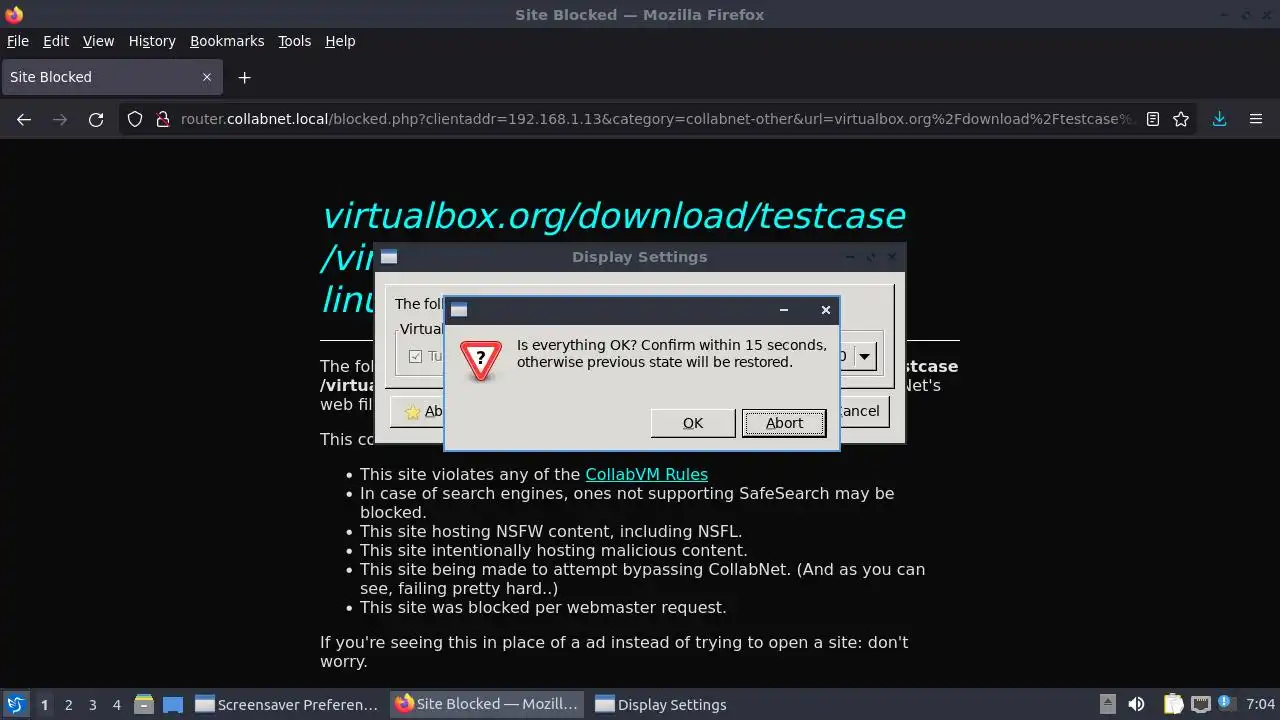The width and height of the screenshot is (1280, 720).
Task: Switch to workspace 4
Action: tap(116, 704)
